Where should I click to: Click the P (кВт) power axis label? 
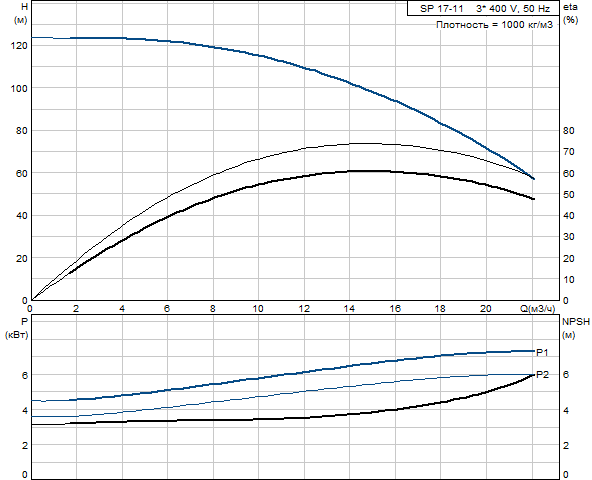point(17,328)
